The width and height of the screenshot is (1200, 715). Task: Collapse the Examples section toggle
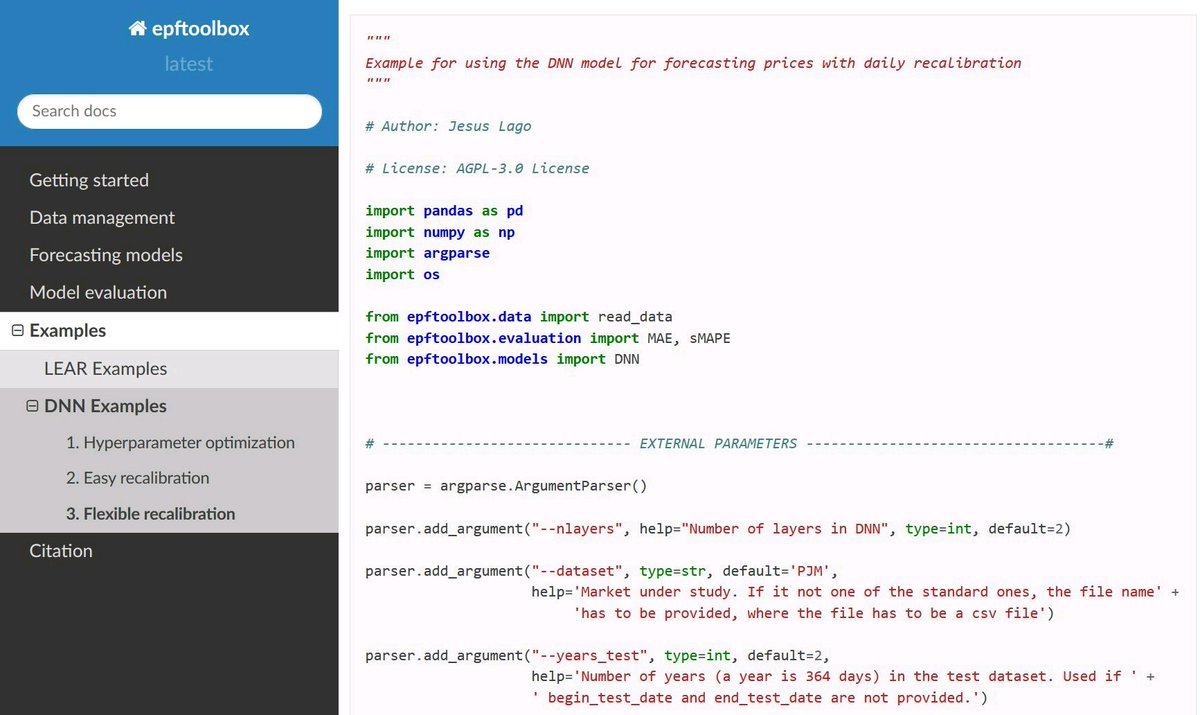17,331
